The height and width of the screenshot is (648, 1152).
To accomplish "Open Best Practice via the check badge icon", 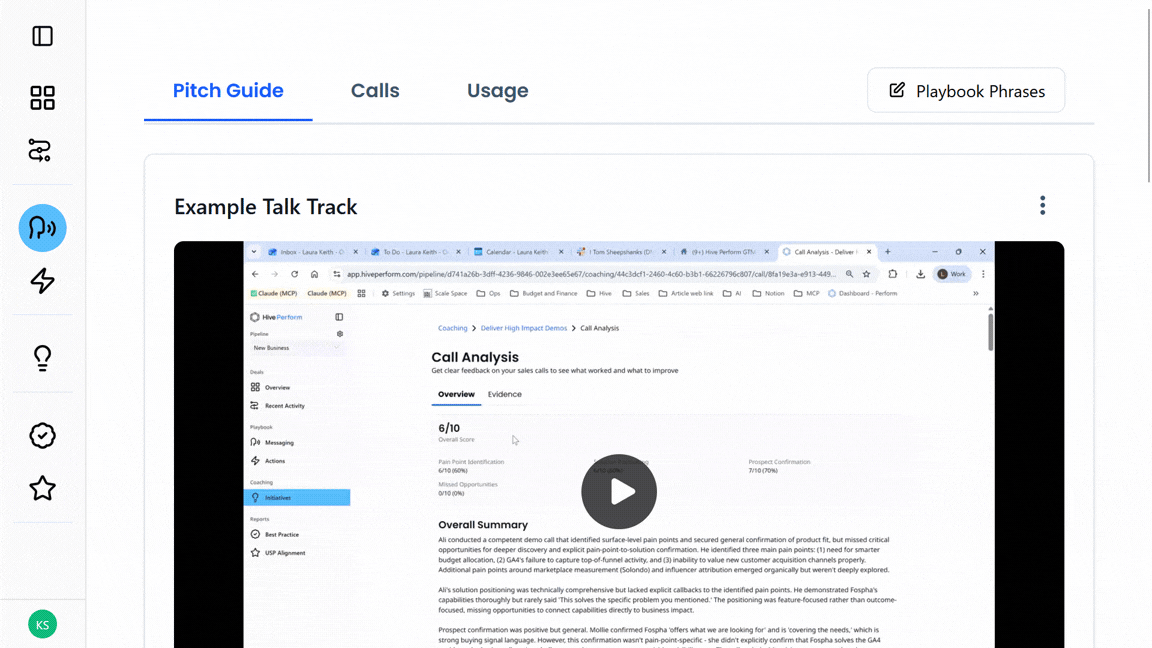I will coord(42,436).
